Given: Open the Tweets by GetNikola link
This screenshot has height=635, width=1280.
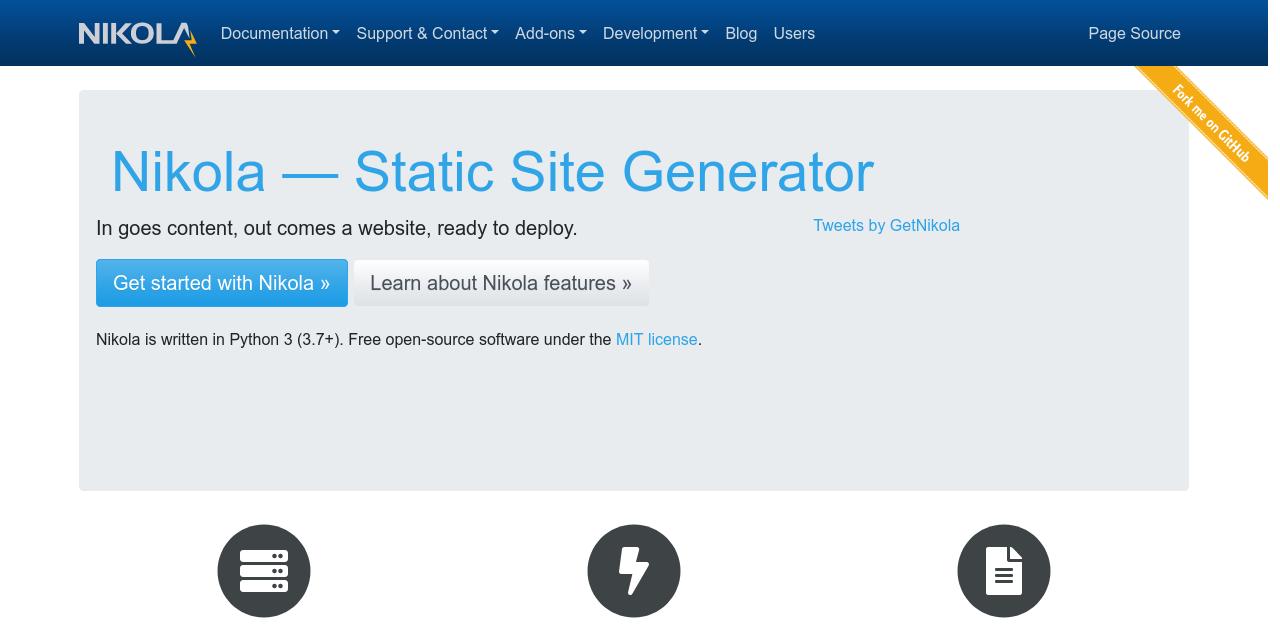Looking at the screenshot, I should pos(886,225).
